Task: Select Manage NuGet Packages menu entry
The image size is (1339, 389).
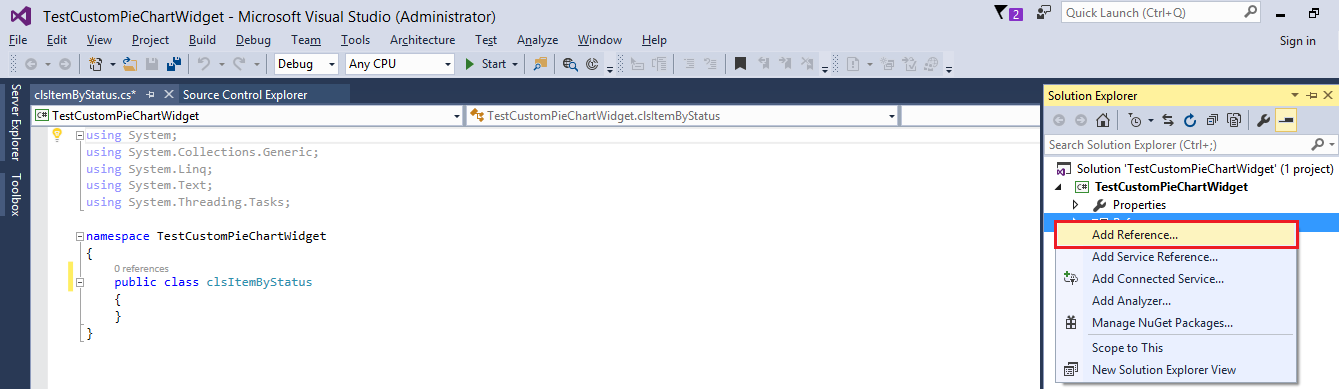Action: coord(1176,323)
